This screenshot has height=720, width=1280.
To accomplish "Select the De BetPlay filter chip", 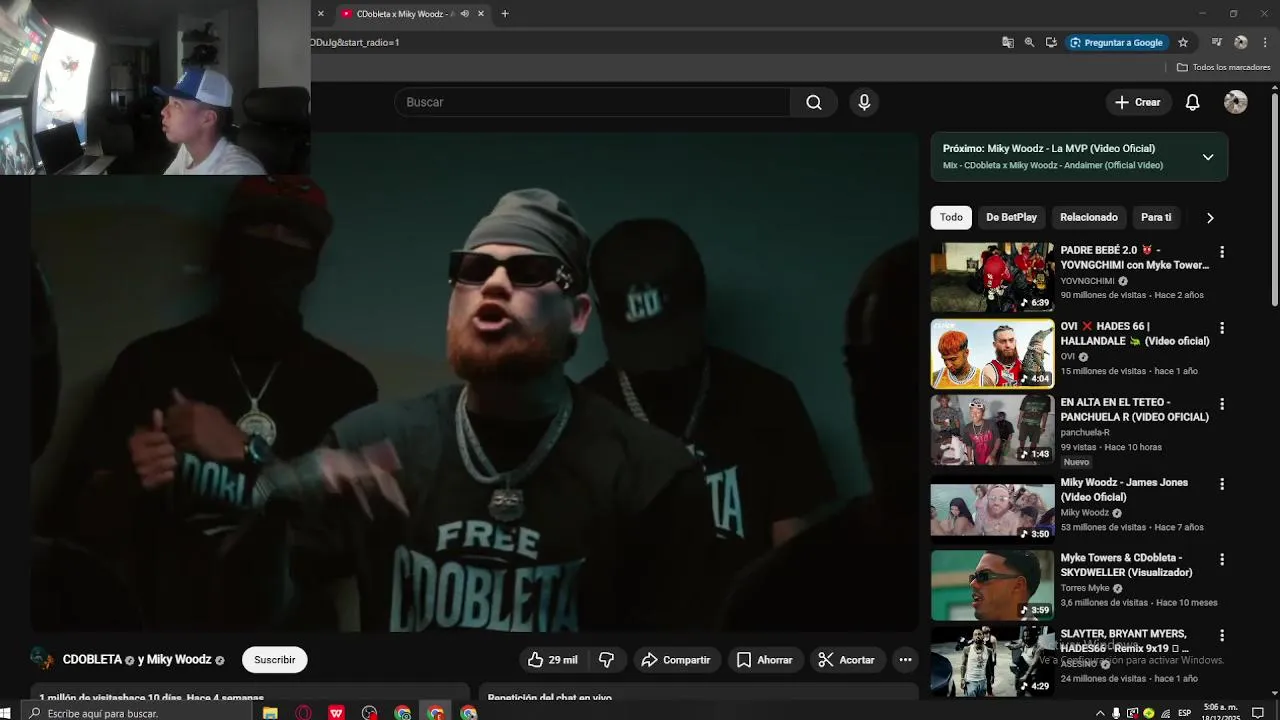I will click(x=1011, y=217).
